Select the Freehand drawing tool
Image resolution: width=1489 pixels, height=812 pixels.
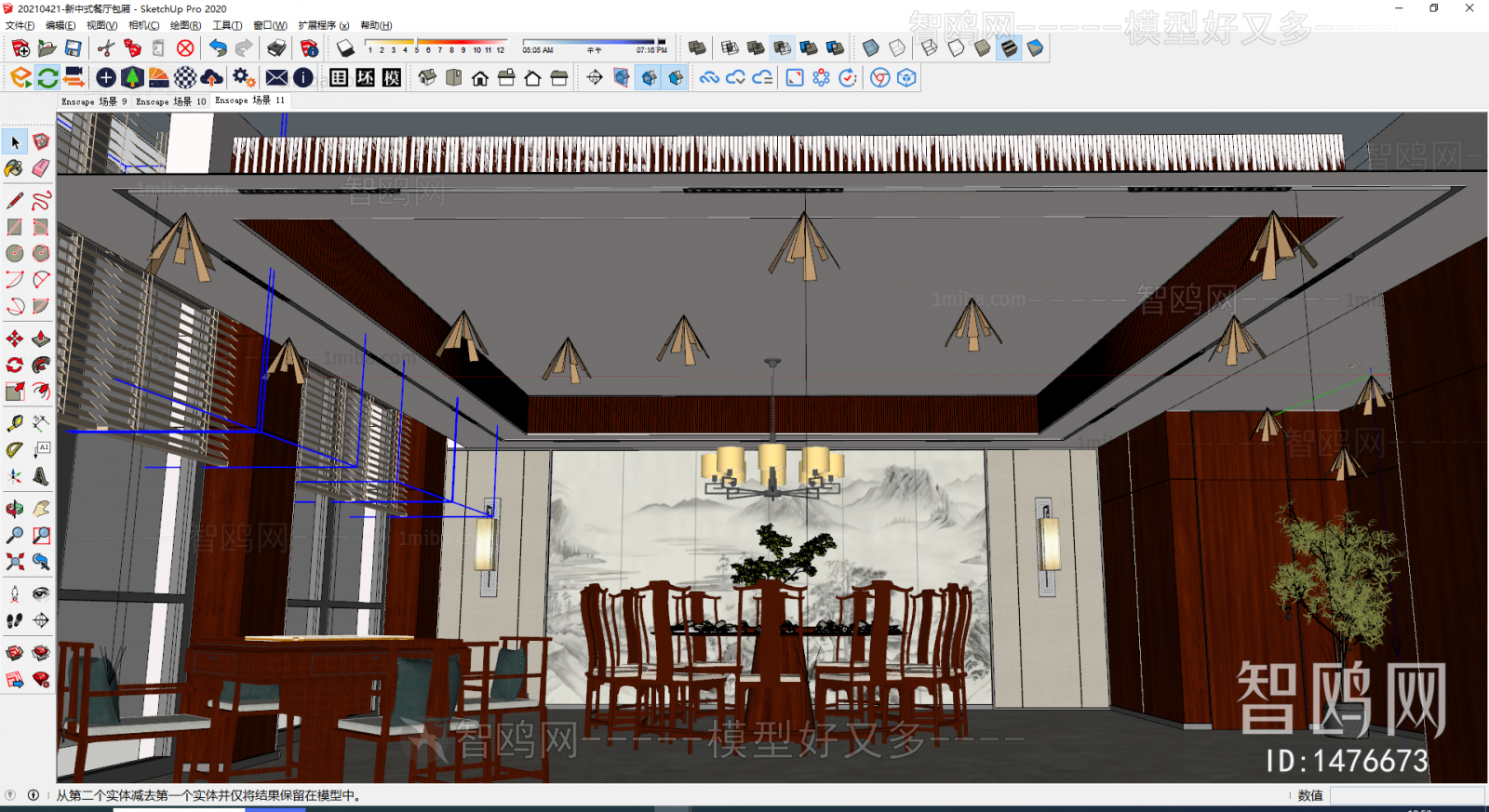41,200
